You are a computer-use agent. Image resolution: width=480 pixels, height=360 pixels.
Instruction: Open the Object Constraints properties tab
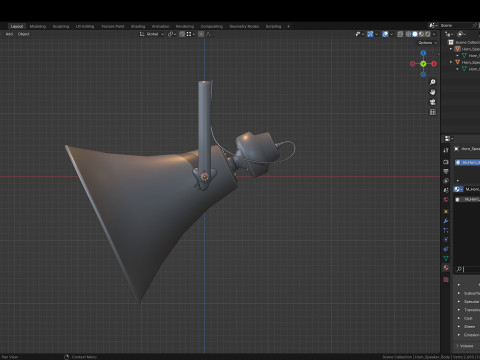pyautogui.click(x=446, y=249)
